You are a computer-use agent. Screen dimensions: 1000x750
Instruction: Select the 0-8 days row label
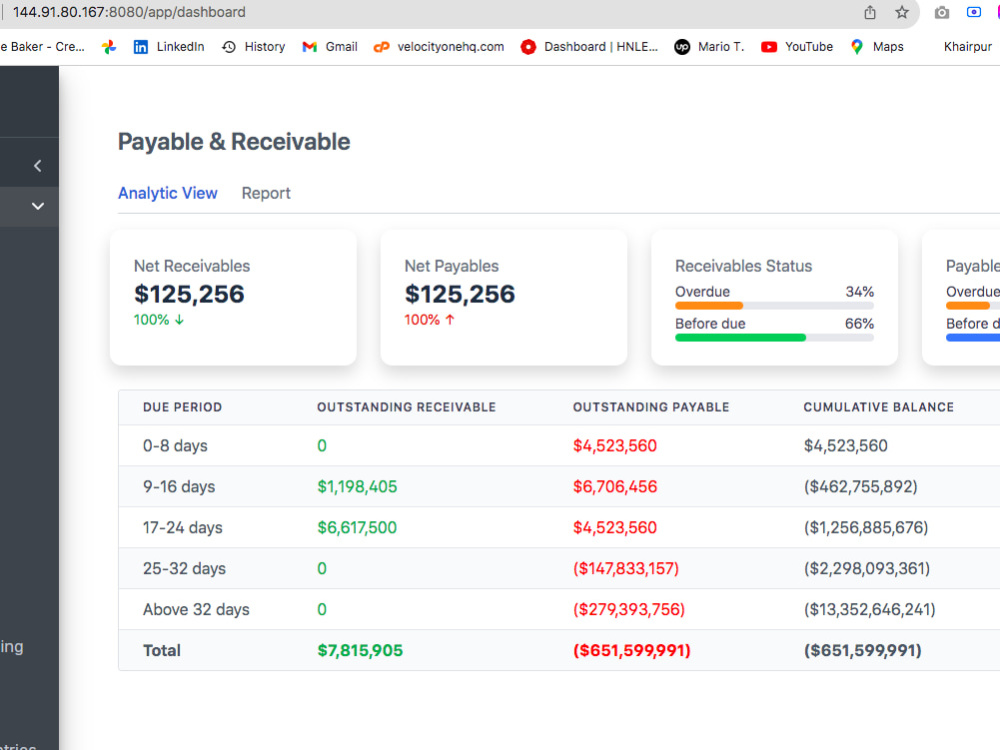[x=175, y=446]
